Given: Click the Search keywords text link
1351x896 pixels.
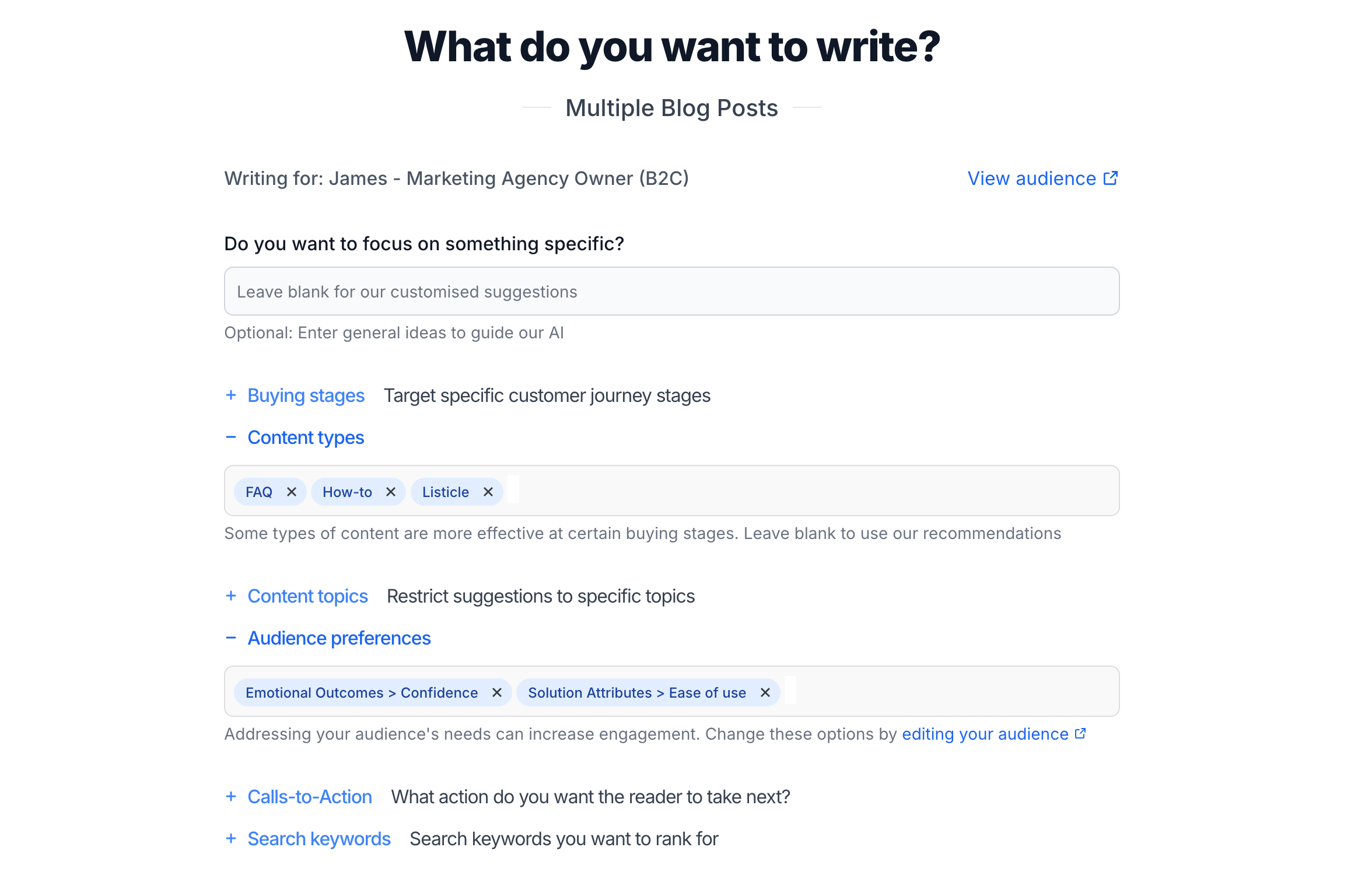Looking at the screenshot, I should 318,838.
